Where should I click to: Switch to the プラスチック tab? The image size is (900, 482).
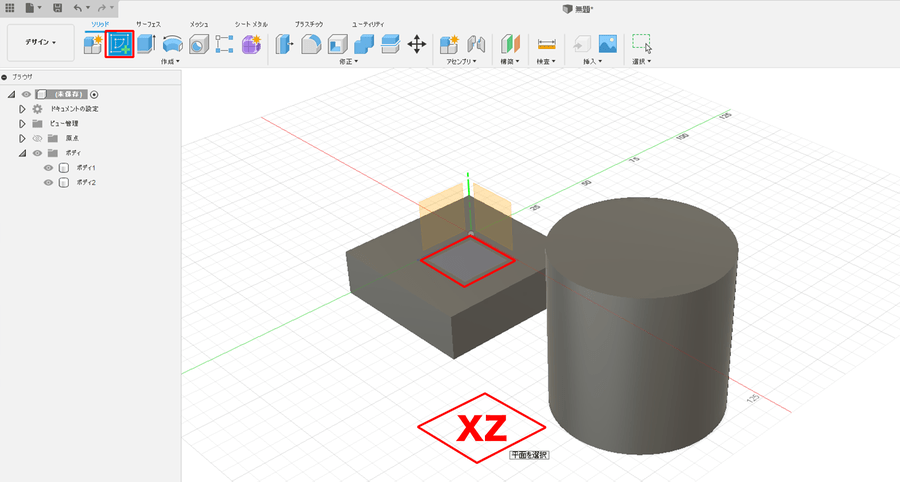coord(309,24)
